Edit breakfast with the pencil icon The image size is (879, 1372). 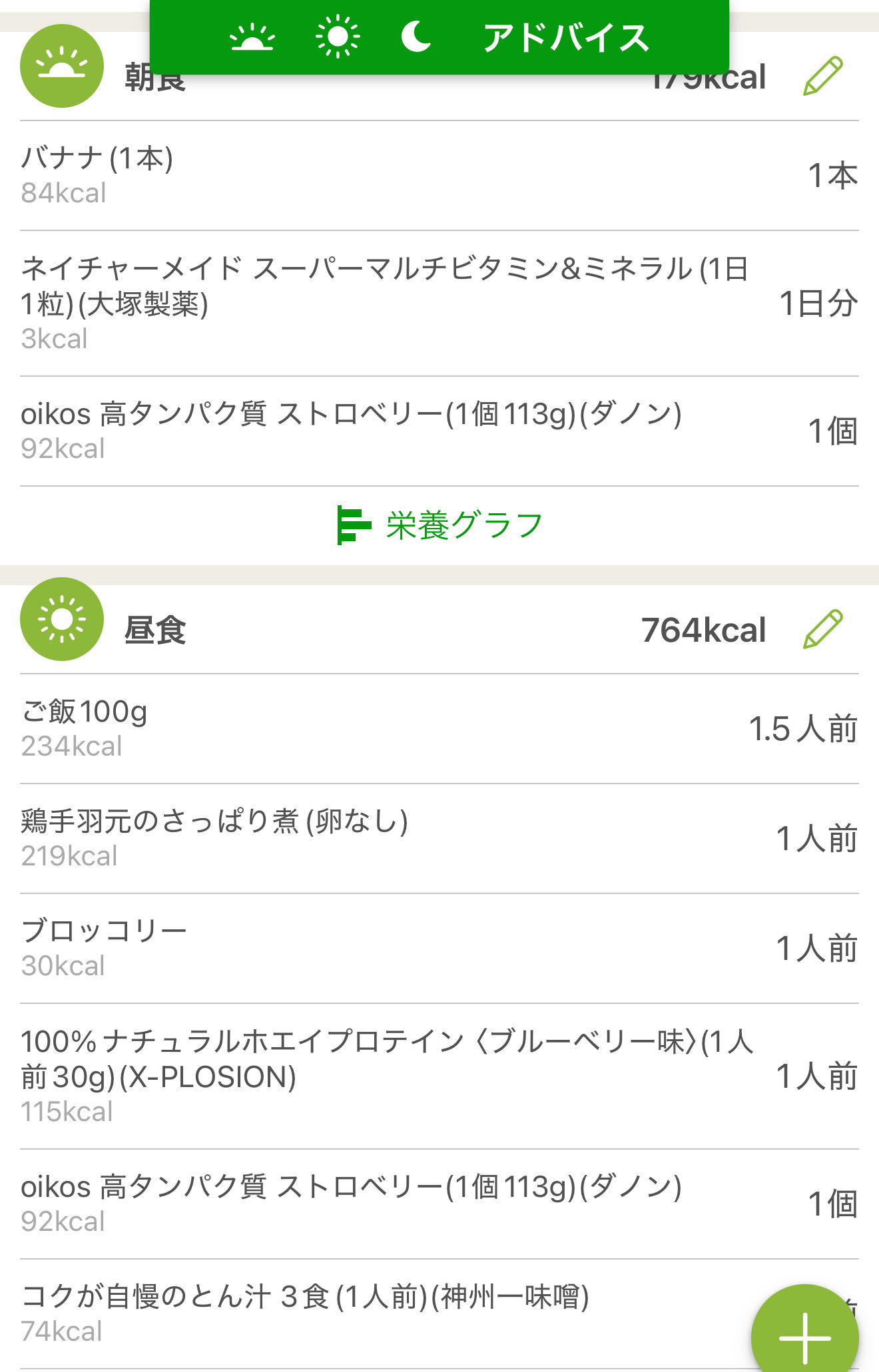click(823, 77)
